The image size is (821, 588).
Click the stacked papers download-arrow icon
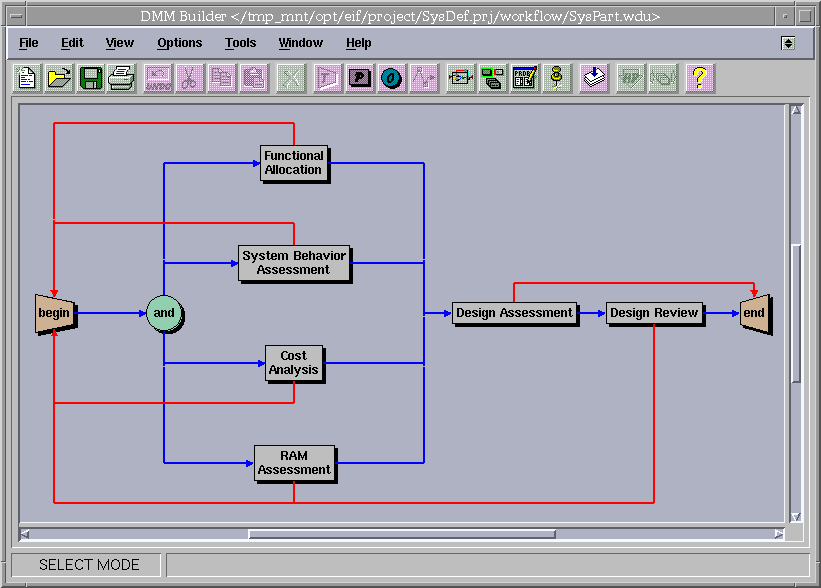point(595,77)
